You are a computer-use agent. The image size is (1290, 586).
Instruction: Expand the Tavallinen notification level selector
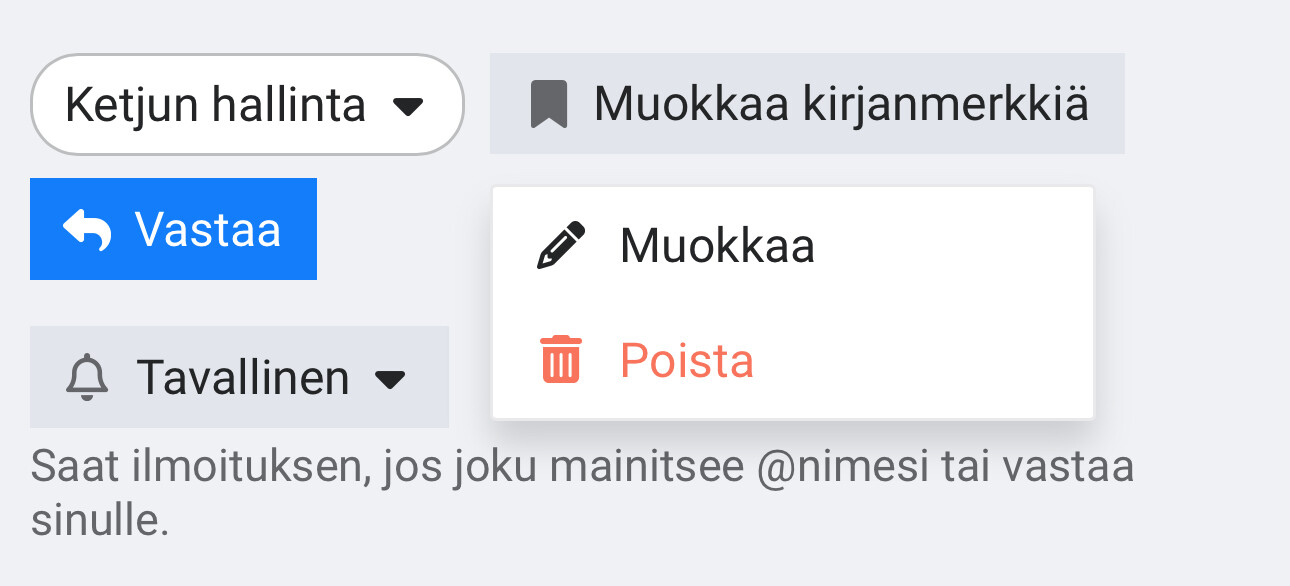coord(239,378)
